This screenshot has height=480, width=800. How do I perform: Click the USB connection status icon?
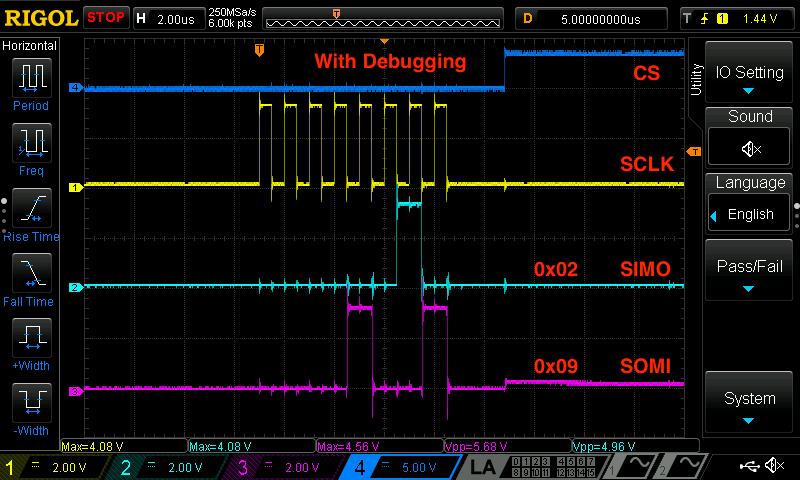pyautogui.click(x=748, y=466)
